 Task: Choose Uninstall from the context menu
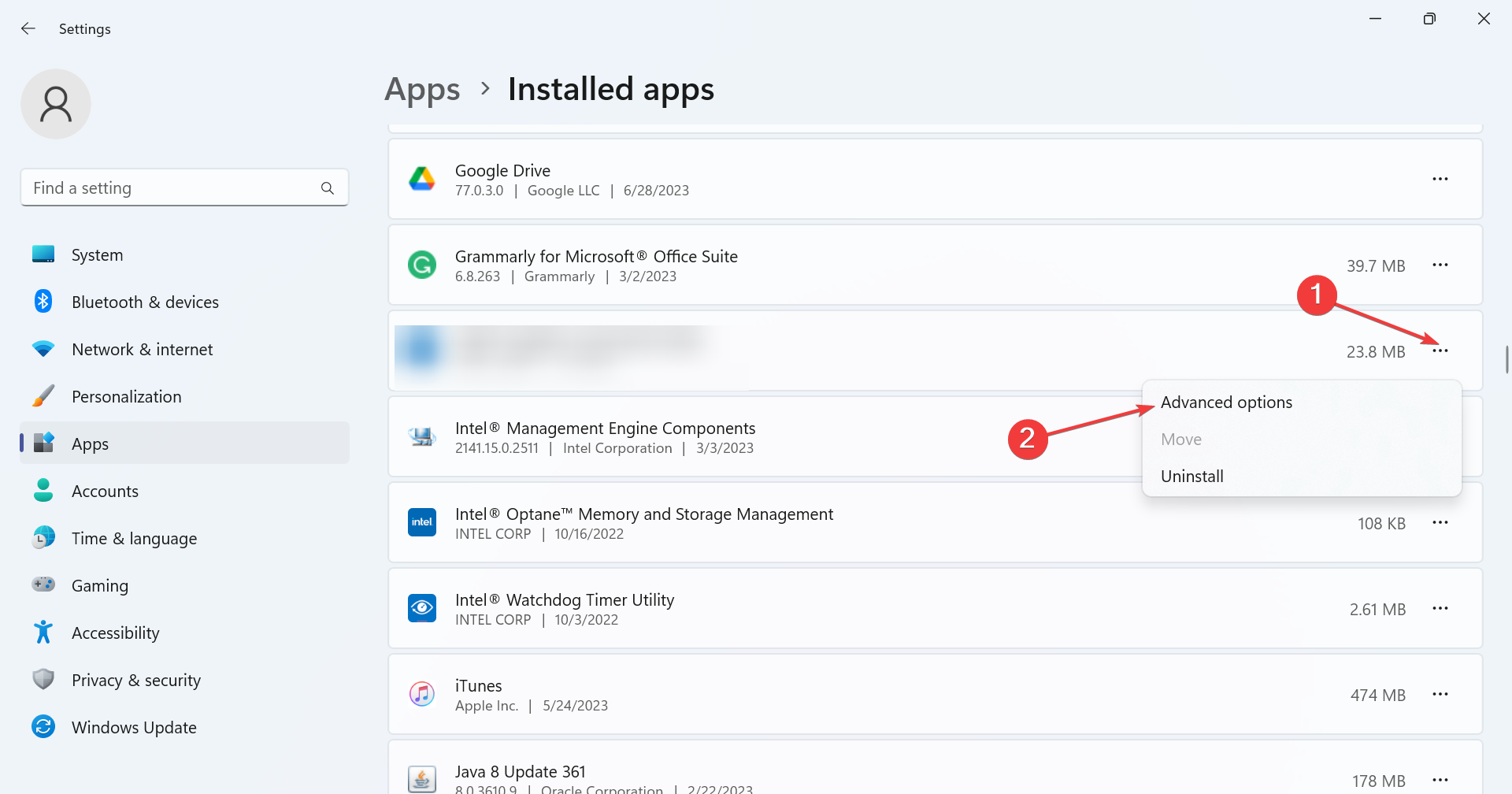tap(1302, 476)
